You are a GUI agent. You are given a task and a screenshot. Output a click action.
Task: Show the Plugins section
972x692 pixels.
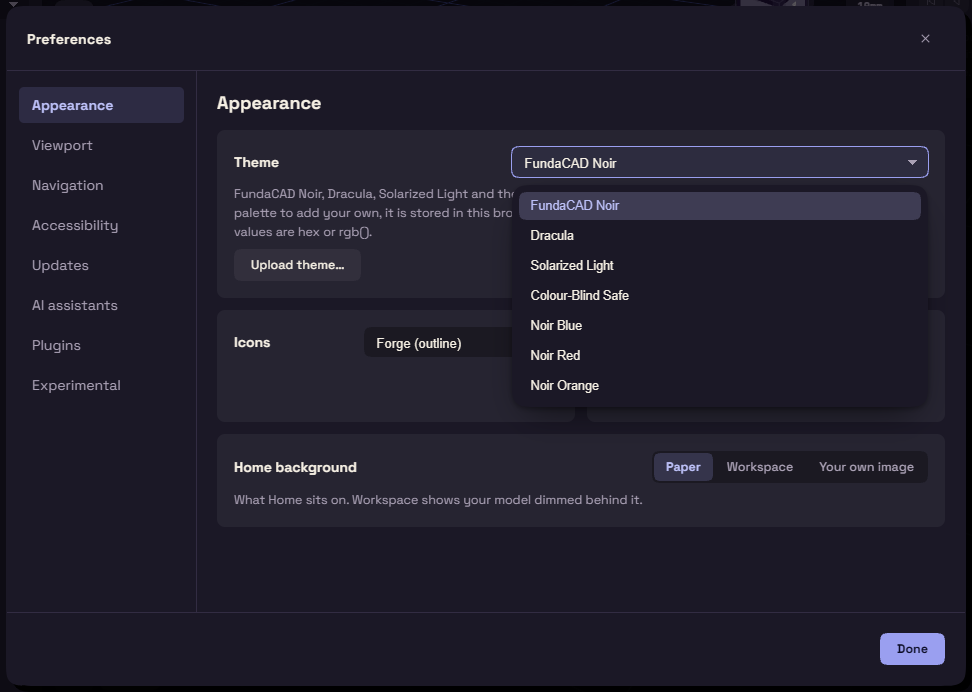101,345
